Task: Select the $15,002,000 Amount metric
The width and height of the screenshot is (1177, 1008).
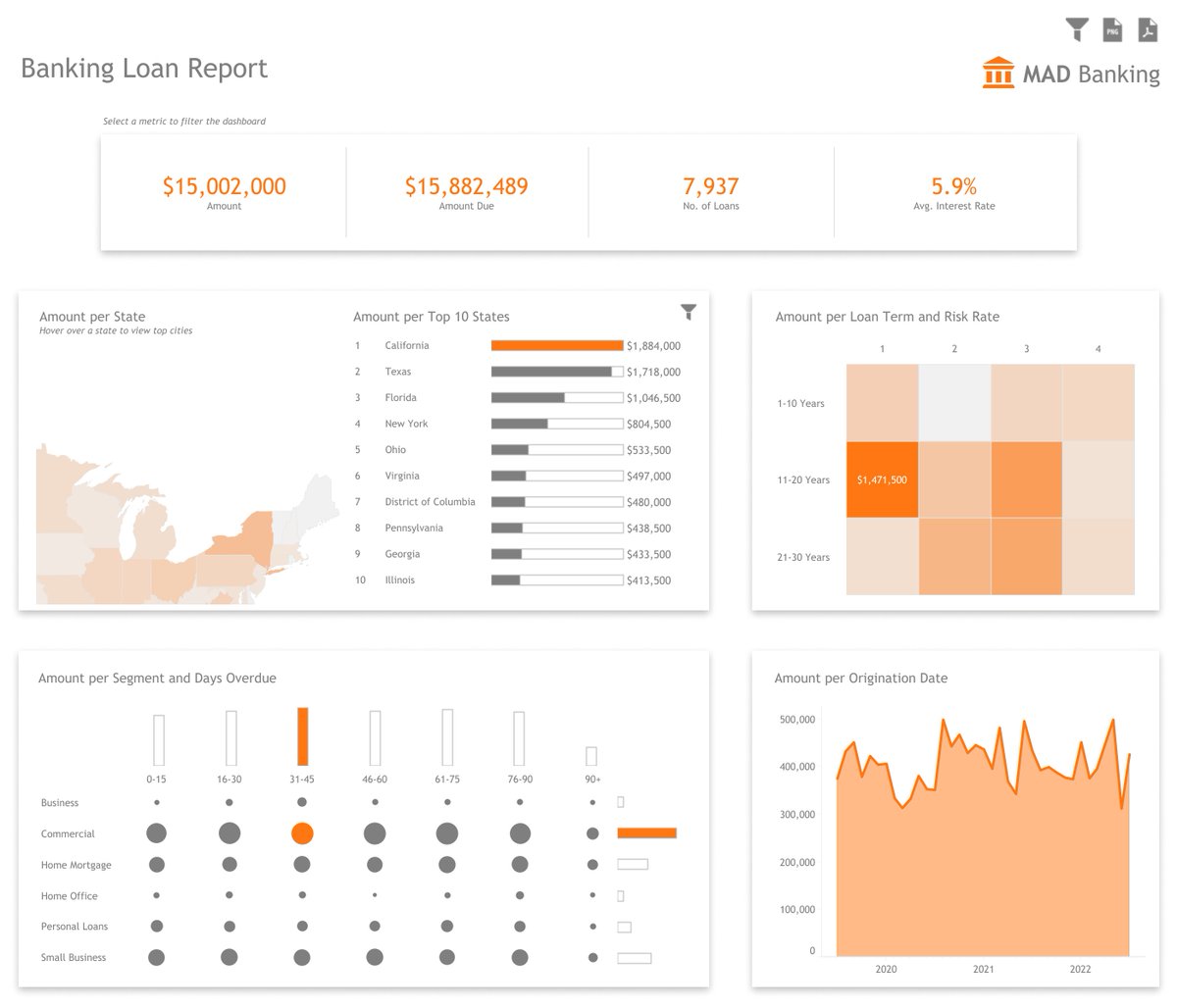Action: point(224,192)
